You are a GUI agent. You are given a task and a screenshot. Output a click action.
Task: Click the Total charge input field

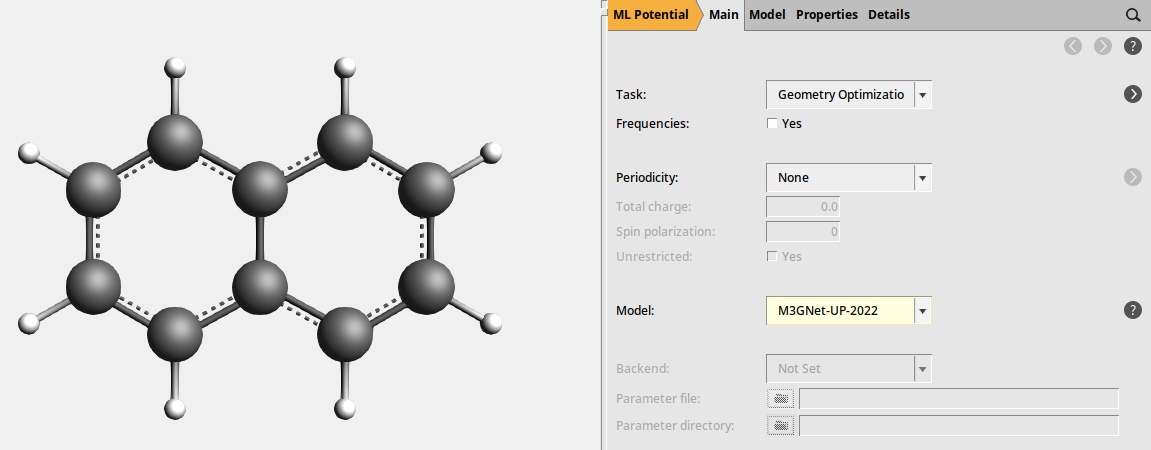click(802, 207)
